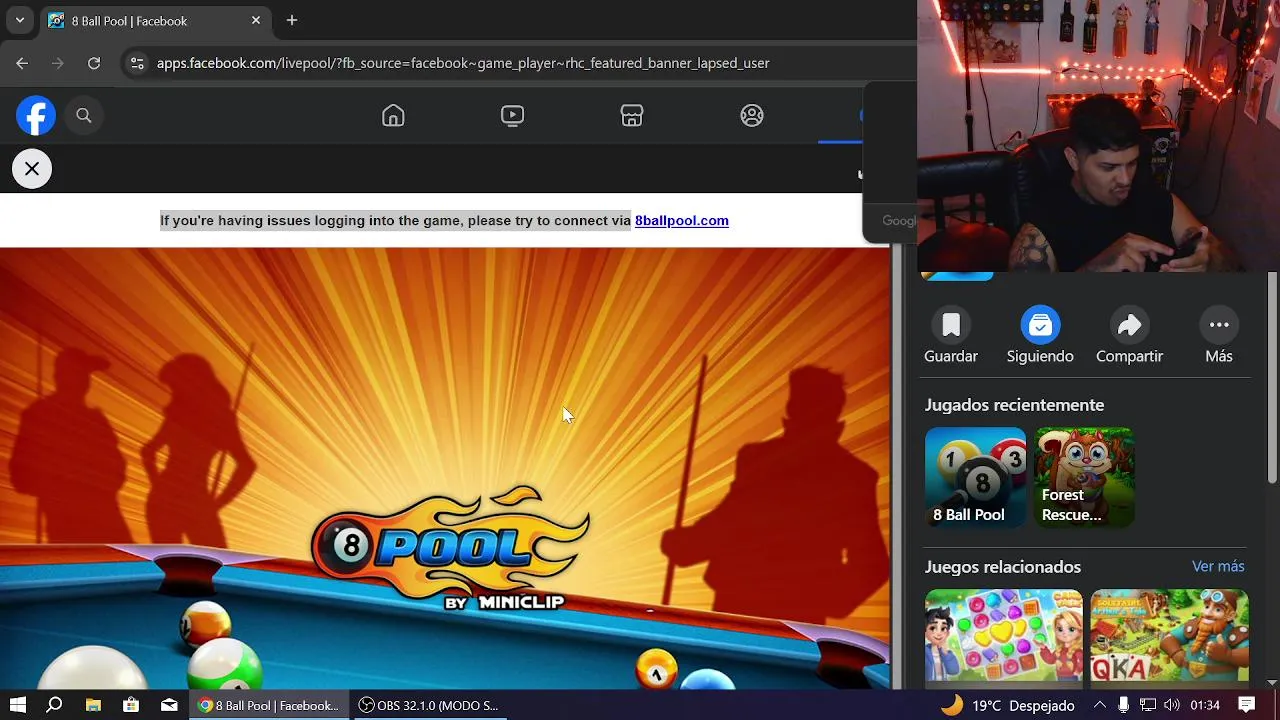The height and width of the screenshot is (720, 1280).
Task: Open the Más options menu
Action: pos(1219,325)
